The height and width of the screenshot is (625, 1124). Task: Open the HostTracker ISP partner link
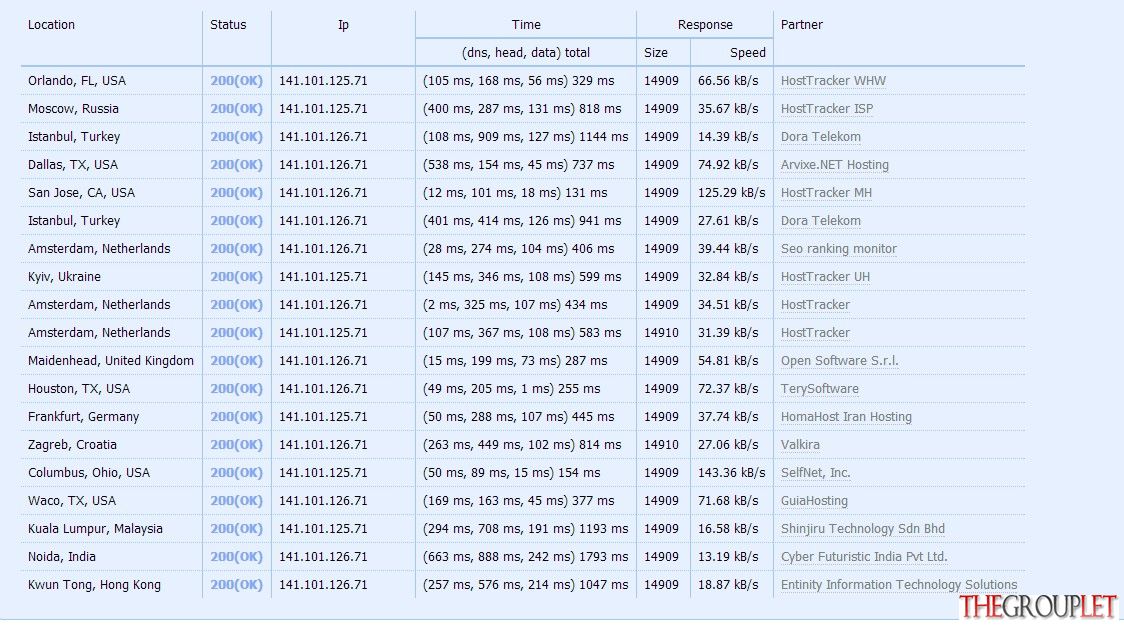coord(827,109)
